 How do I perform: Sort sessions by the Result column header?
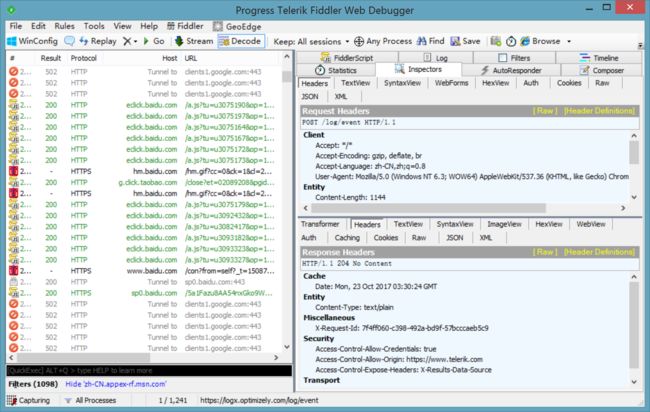[x=51, y=58]
